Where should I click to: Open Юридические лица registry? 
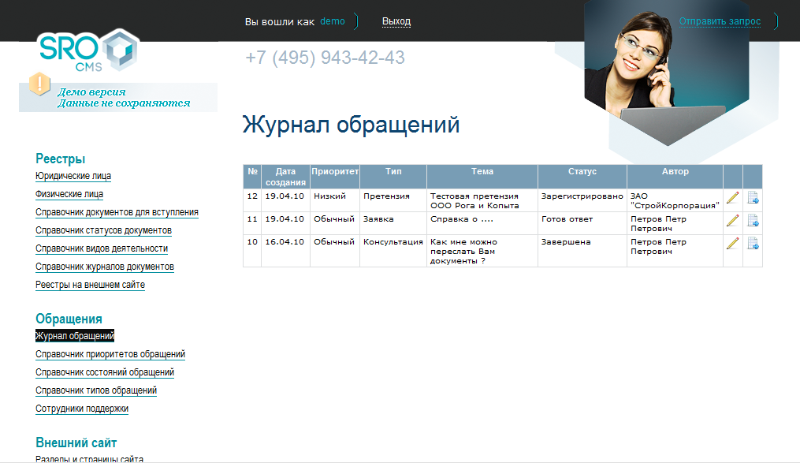(x=73, y=176)
